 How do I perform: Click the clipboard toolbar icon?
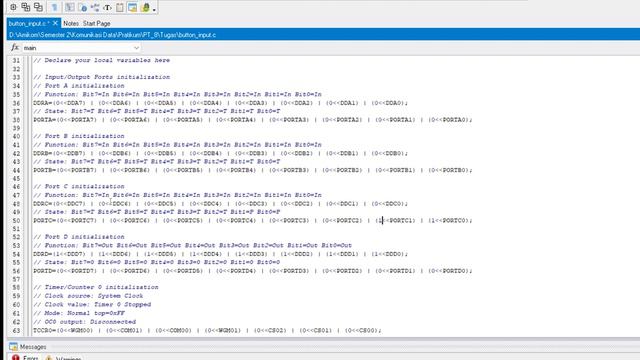coord(120,7)
